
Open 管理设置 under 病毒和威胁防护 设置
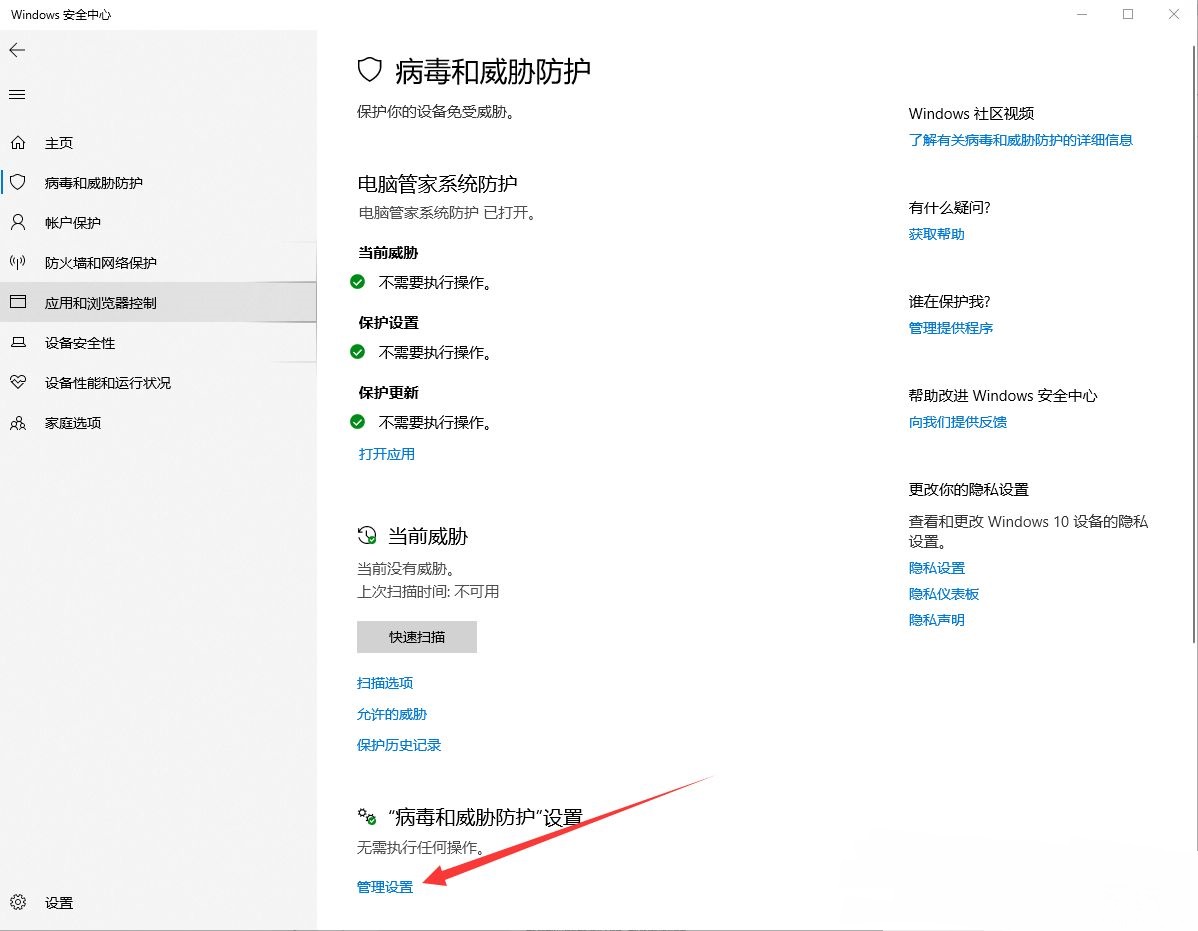pos(384,886)
